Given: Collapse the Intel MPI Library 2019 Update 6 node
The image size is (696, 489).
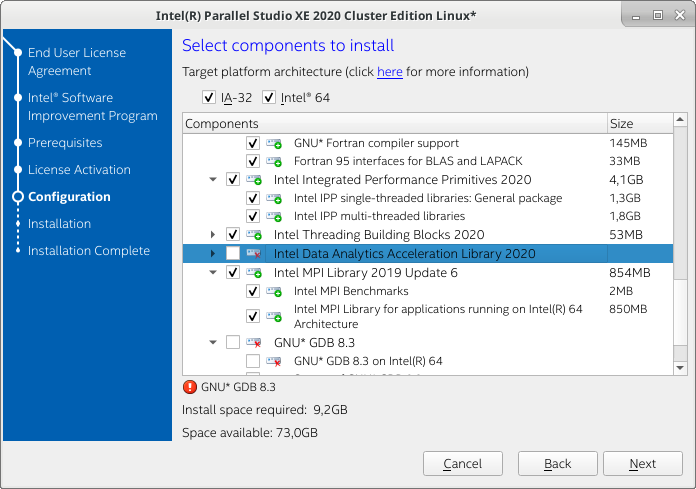Looking at the screenshot, I should [x=213, y=272].
